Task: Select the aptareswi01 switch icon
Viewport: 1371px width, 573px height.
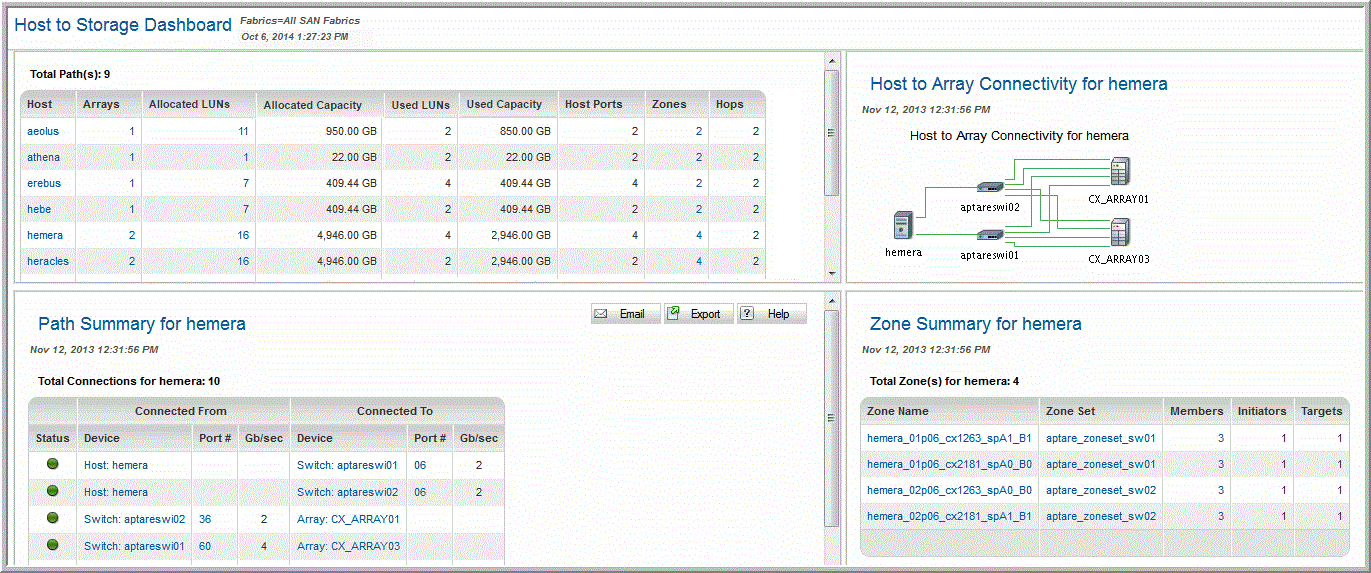Action: coord(988,235)
